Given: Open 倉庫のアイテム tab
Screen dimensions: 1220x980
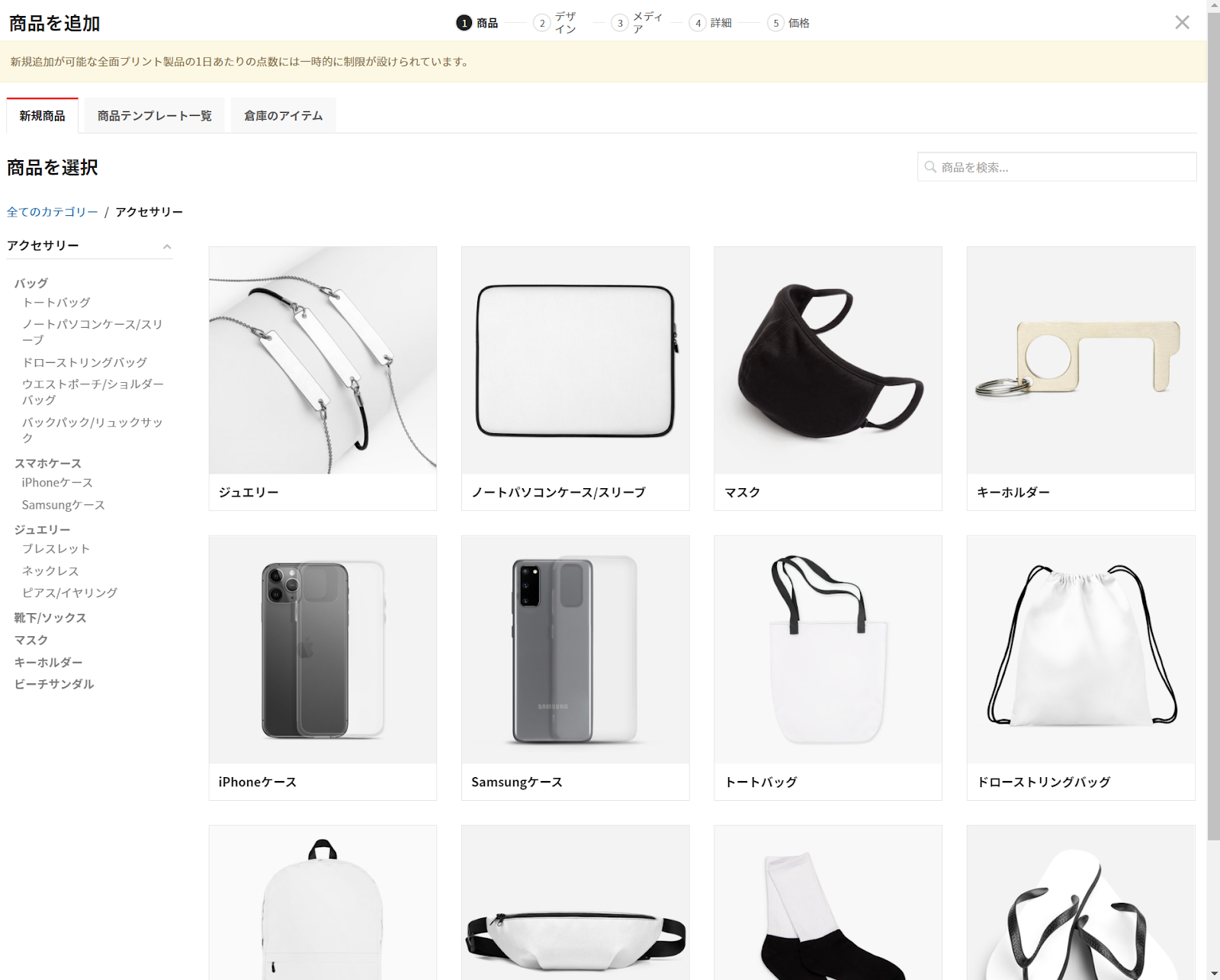Looking at the screenshot, I should click(x=284, y=116).
